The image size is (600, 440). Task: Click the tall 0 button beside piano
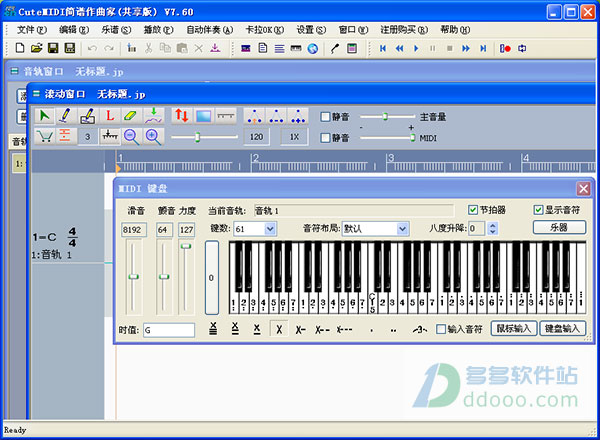click(212, 277)
